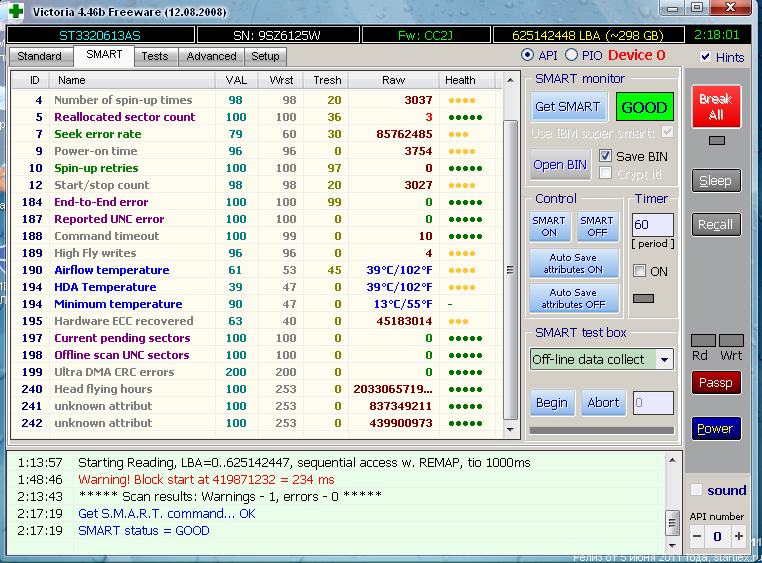Screen dimensions: 762x563
Task: Click Open BIN button
Action: click(x=560, y=165)
